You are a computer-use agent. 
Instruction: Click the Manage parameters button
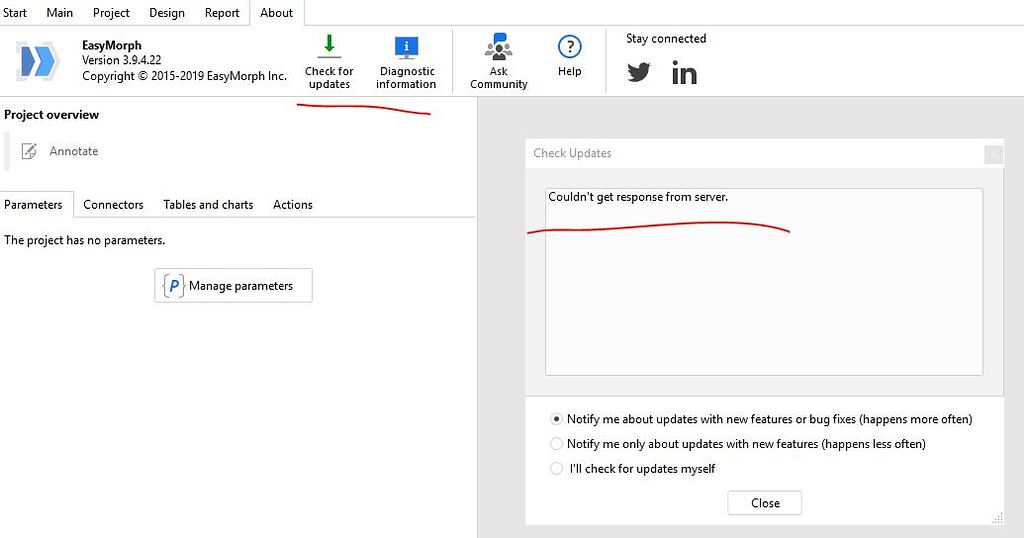tap(233, 286)
